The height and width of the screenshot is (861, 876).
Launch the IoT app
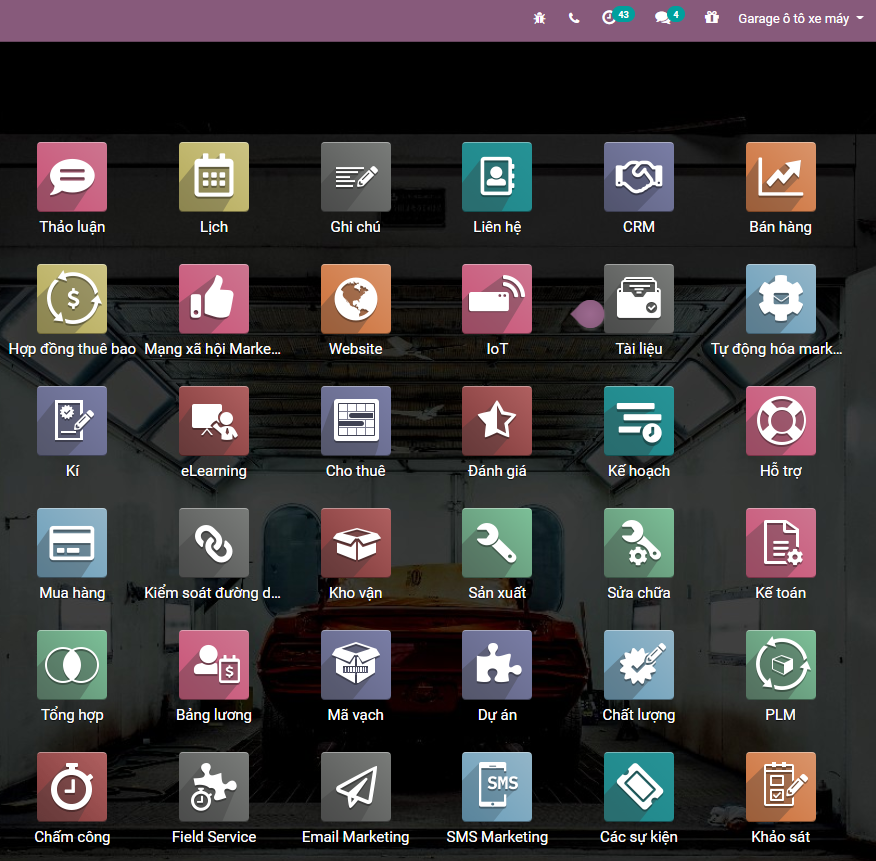coord(497,299)
